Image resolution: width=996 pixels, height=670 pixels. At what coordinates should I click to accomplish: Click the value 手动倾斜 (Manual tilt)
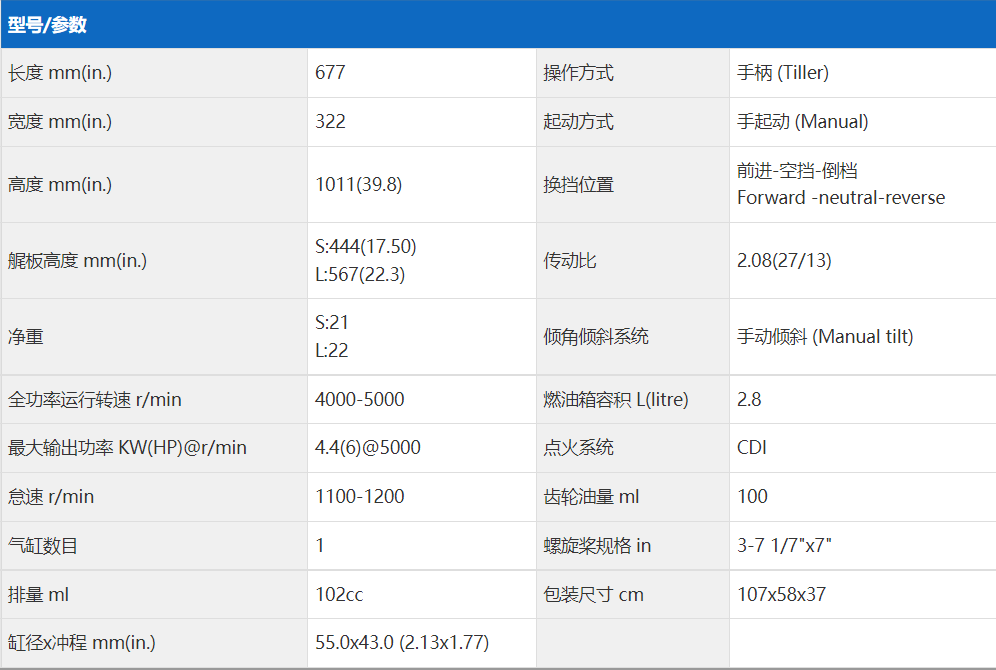[x=825, y=337]
